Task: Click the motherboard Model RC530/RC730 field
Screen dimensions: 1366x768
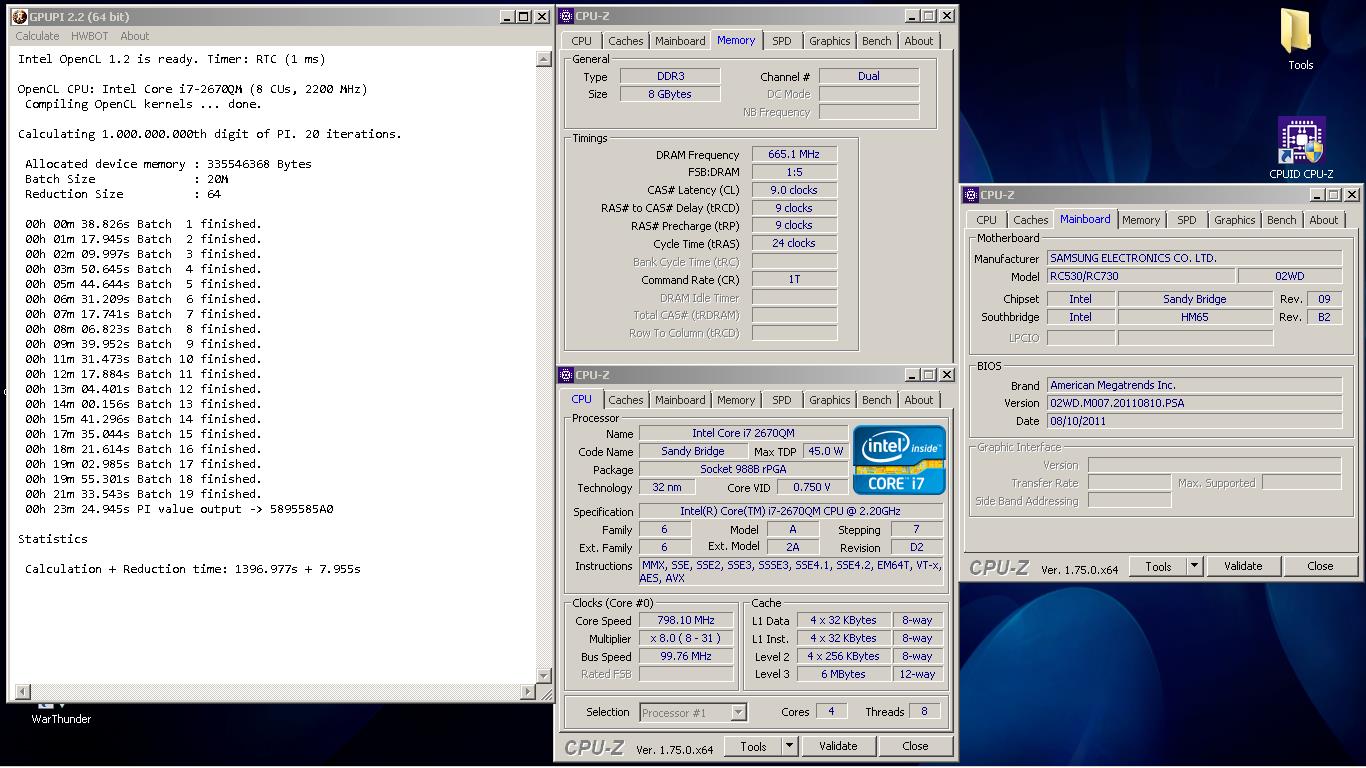Action: tap(1140, 277)
